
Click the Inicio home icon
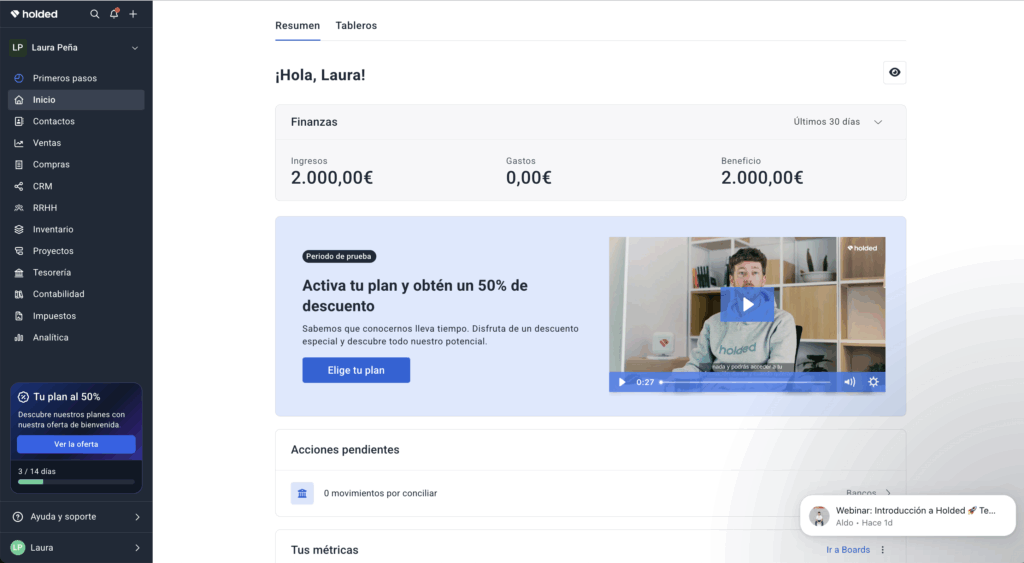[x=19, y=100]
